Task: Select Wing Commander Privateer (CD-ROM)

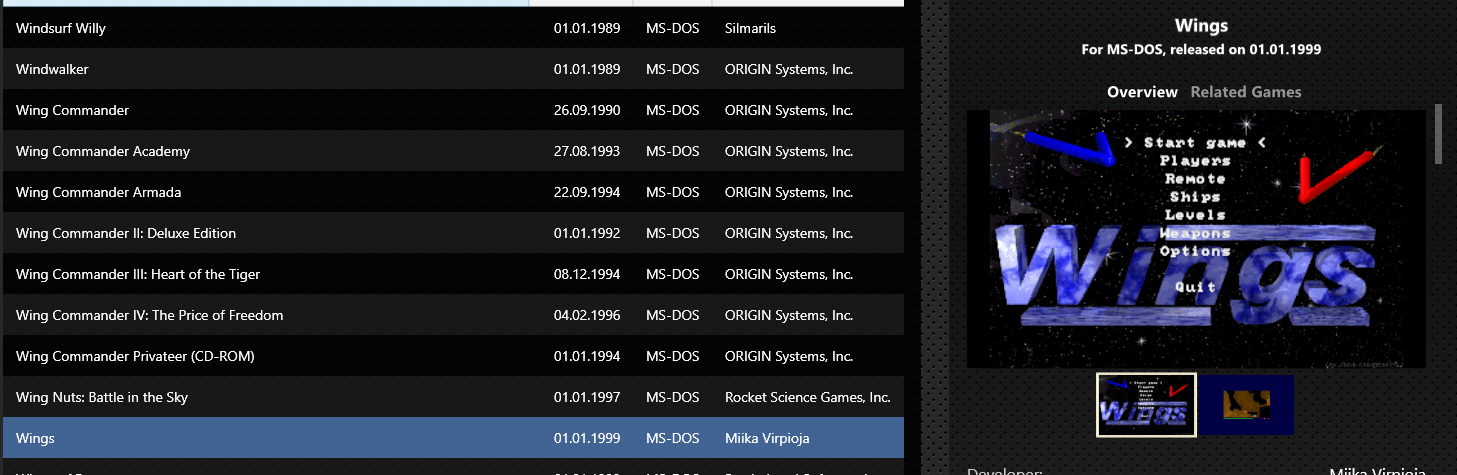Action: [453, 356]
